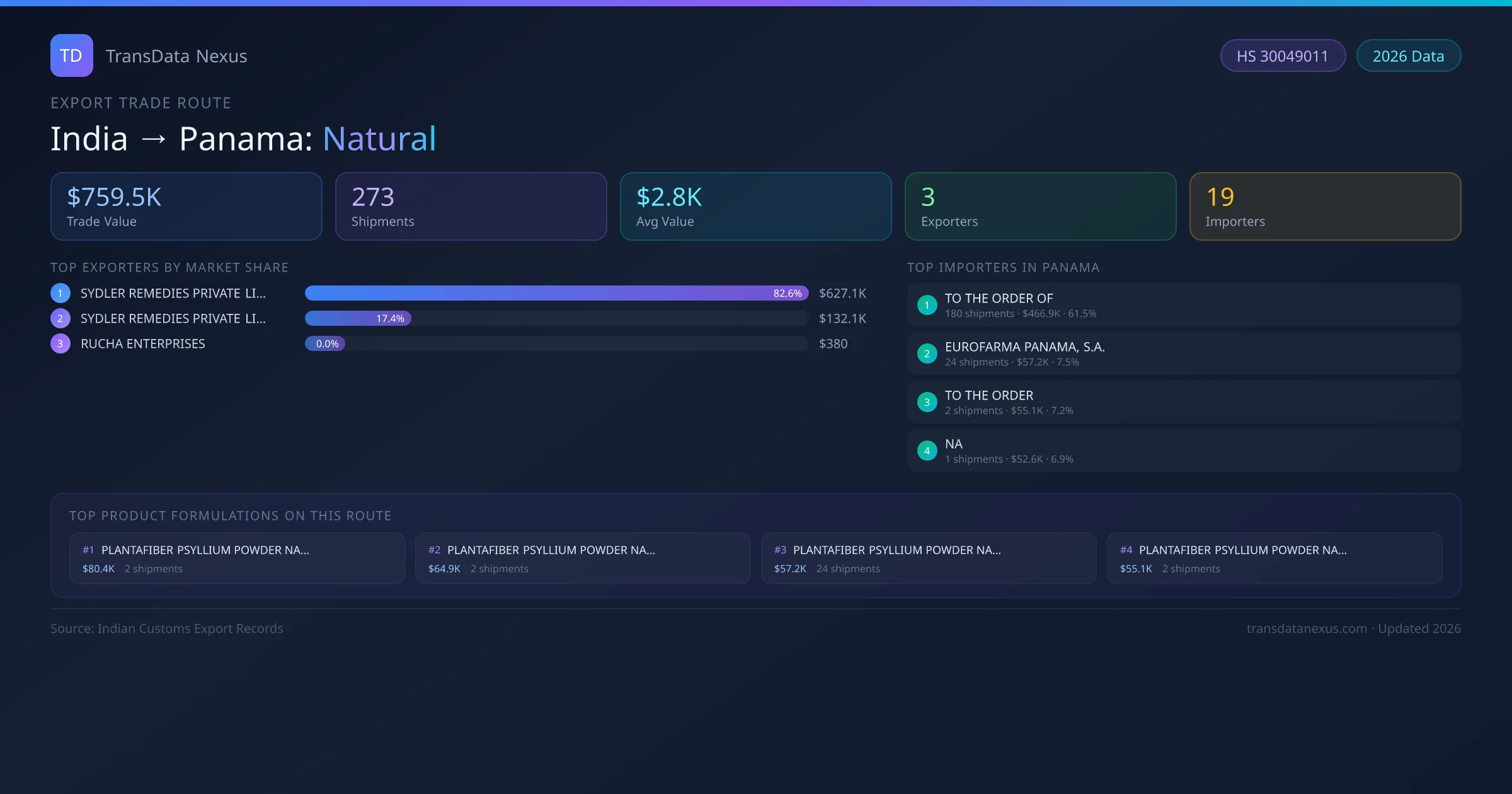Open the #1 Plantafiber product card
The image size is (1512, 794).
coord(237,558)
